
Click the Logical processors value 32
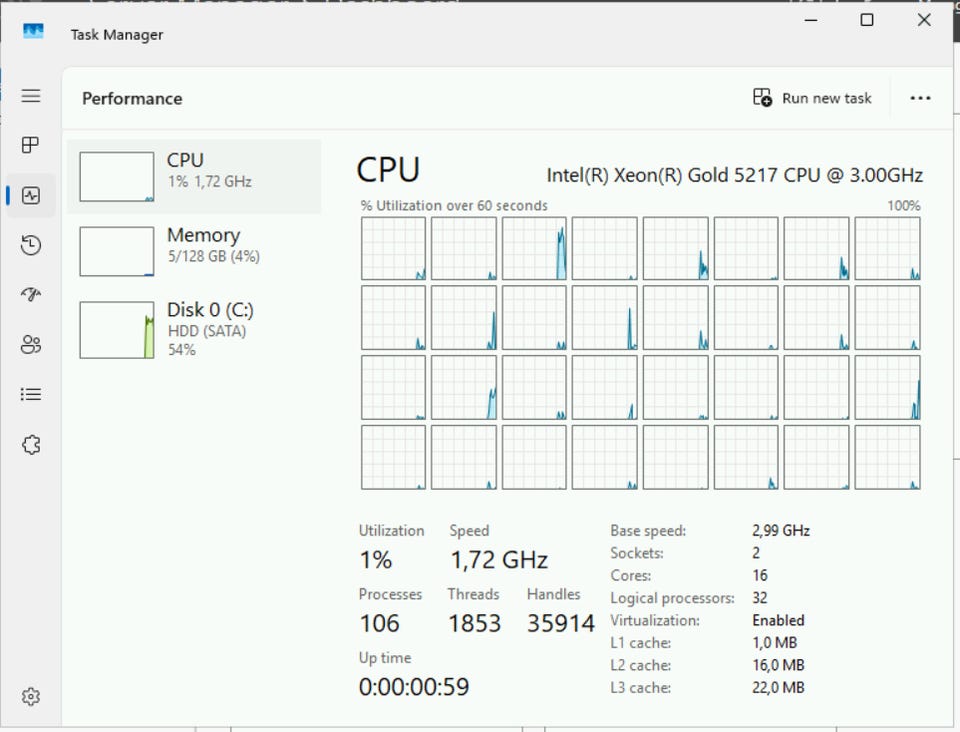point(760,598)
